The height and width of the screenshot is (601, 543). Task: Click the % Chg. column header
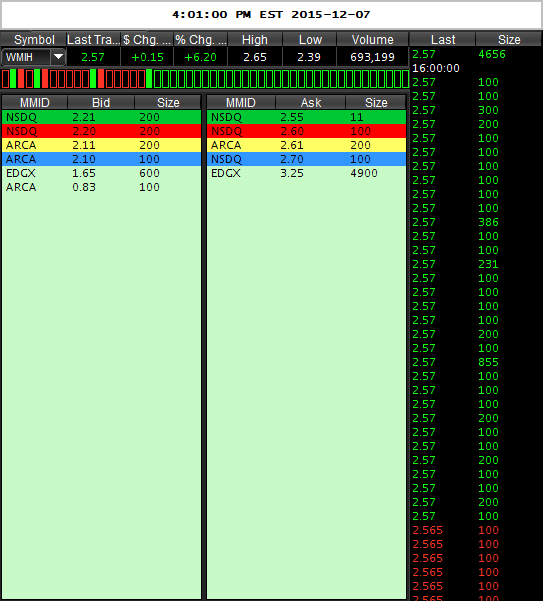(x=201, y=39)
